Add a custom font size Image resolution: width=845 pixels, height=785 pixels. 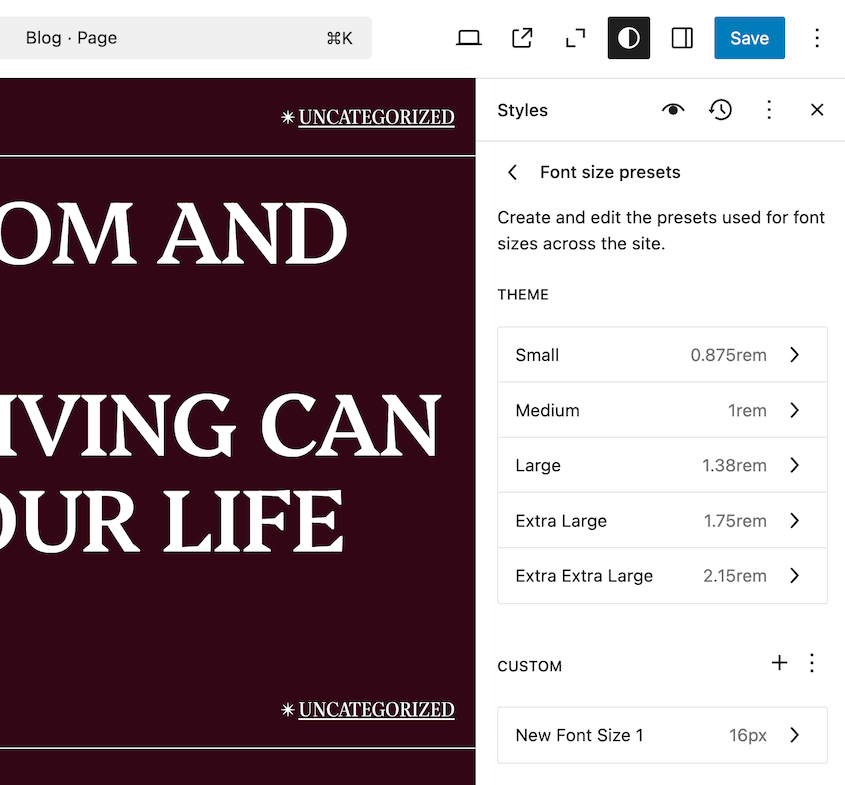(x=779, y=663)
